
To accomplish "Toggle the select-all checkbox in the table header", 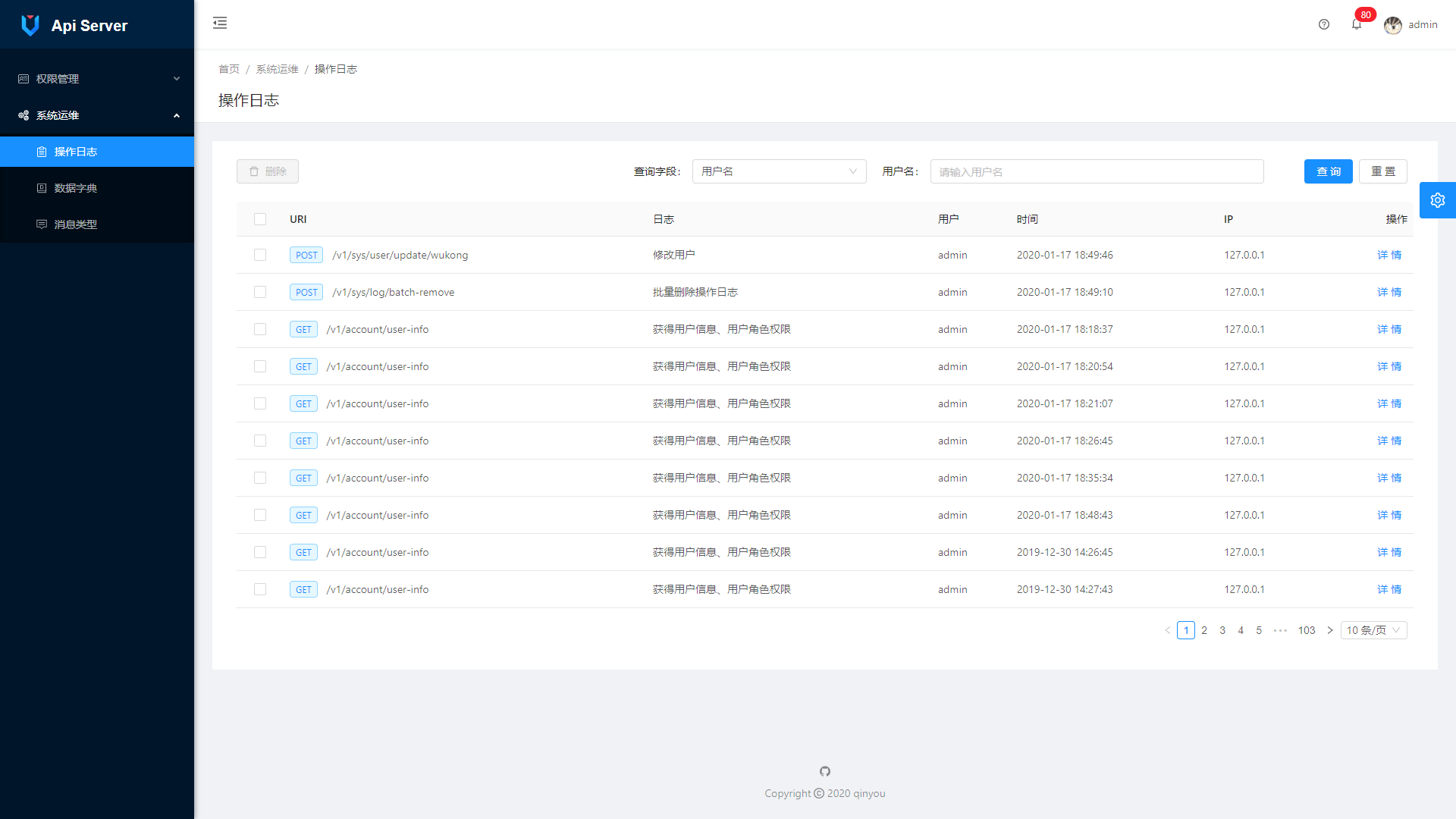I will 260,219.
